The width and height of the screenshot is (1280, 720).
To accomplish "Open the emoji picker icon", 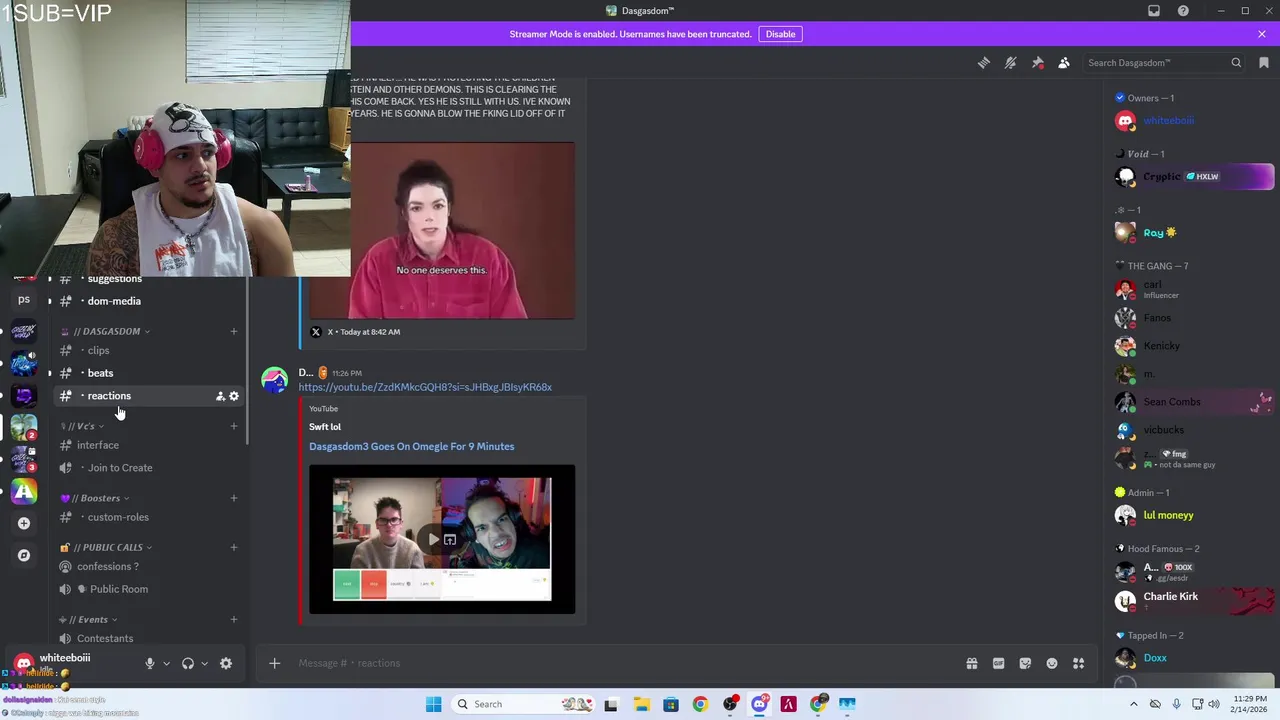I will [1052, 663].
